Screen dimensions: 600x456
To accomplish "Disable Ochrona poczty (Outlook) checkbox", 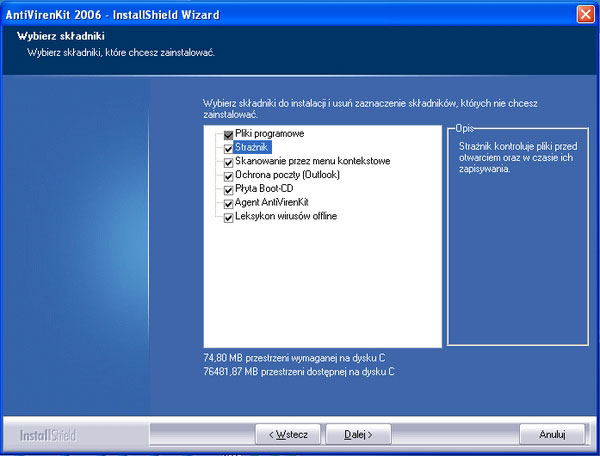I will point(228,176).
